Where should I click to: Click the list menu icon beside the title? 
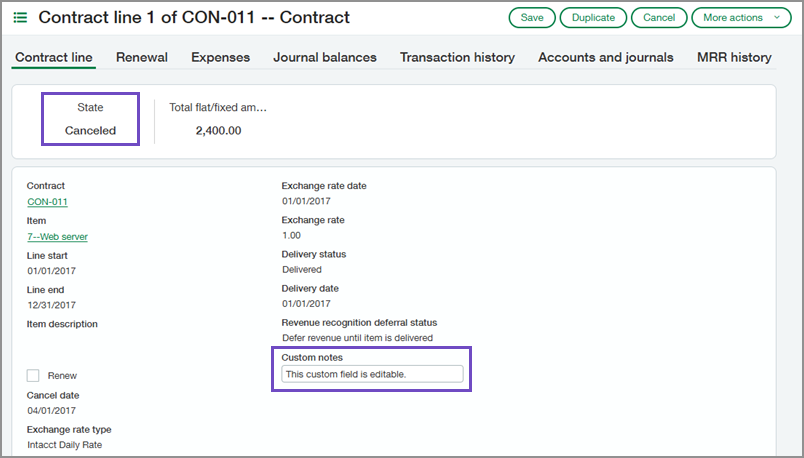pyautogui.click(x=20, y=17)
